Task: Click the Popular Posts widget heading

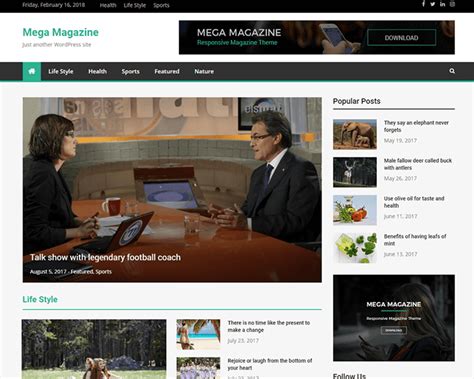Action: [357, 101]
